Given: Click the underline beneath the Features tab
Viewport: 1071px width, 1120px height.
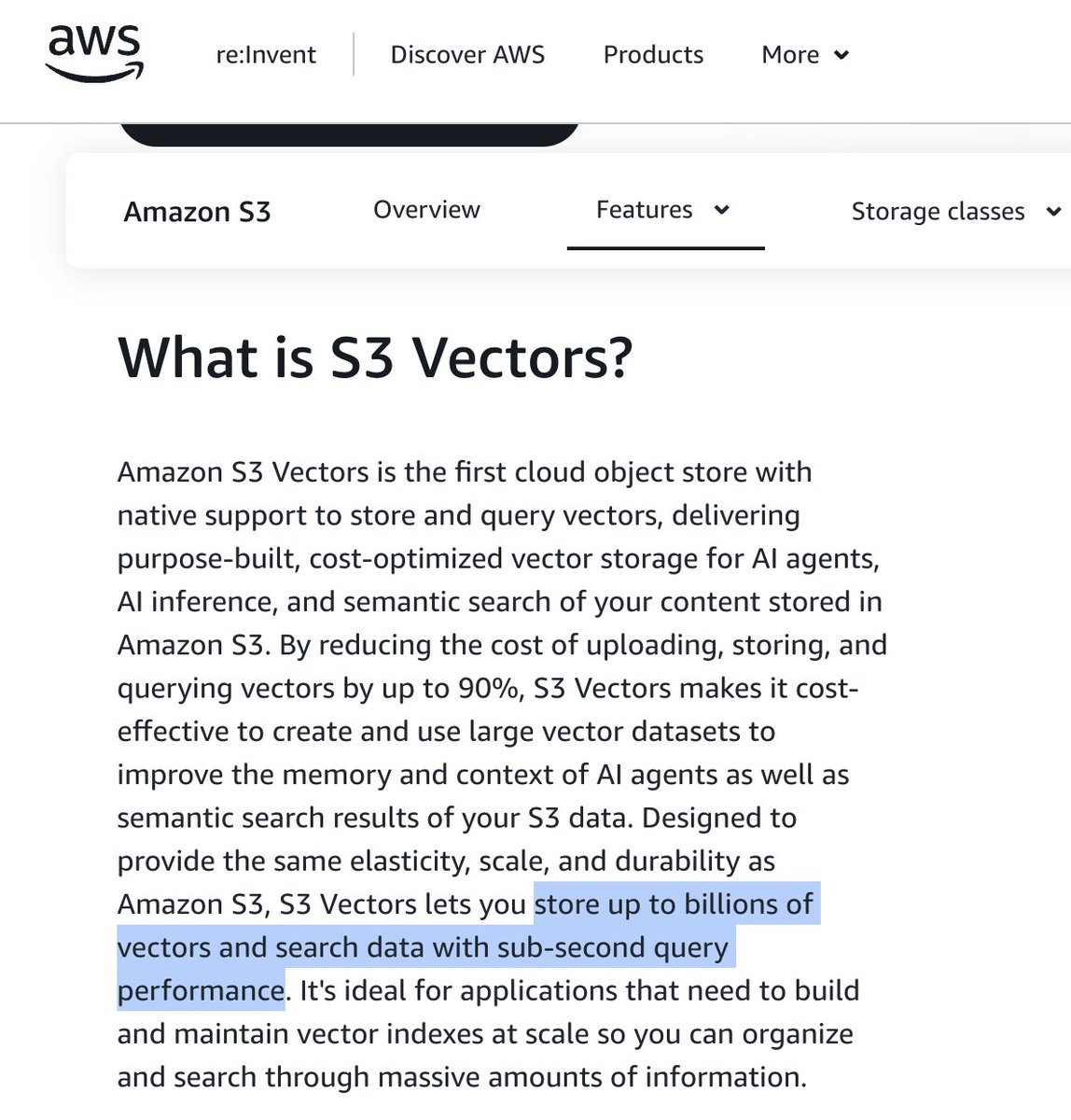Looking at the screenshot, I should click(666, 247).
